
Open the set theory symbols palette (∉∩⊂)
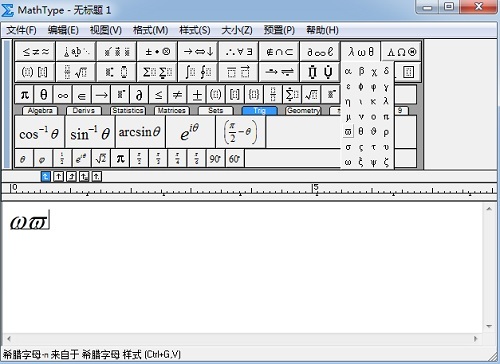[x=279, y=52]
